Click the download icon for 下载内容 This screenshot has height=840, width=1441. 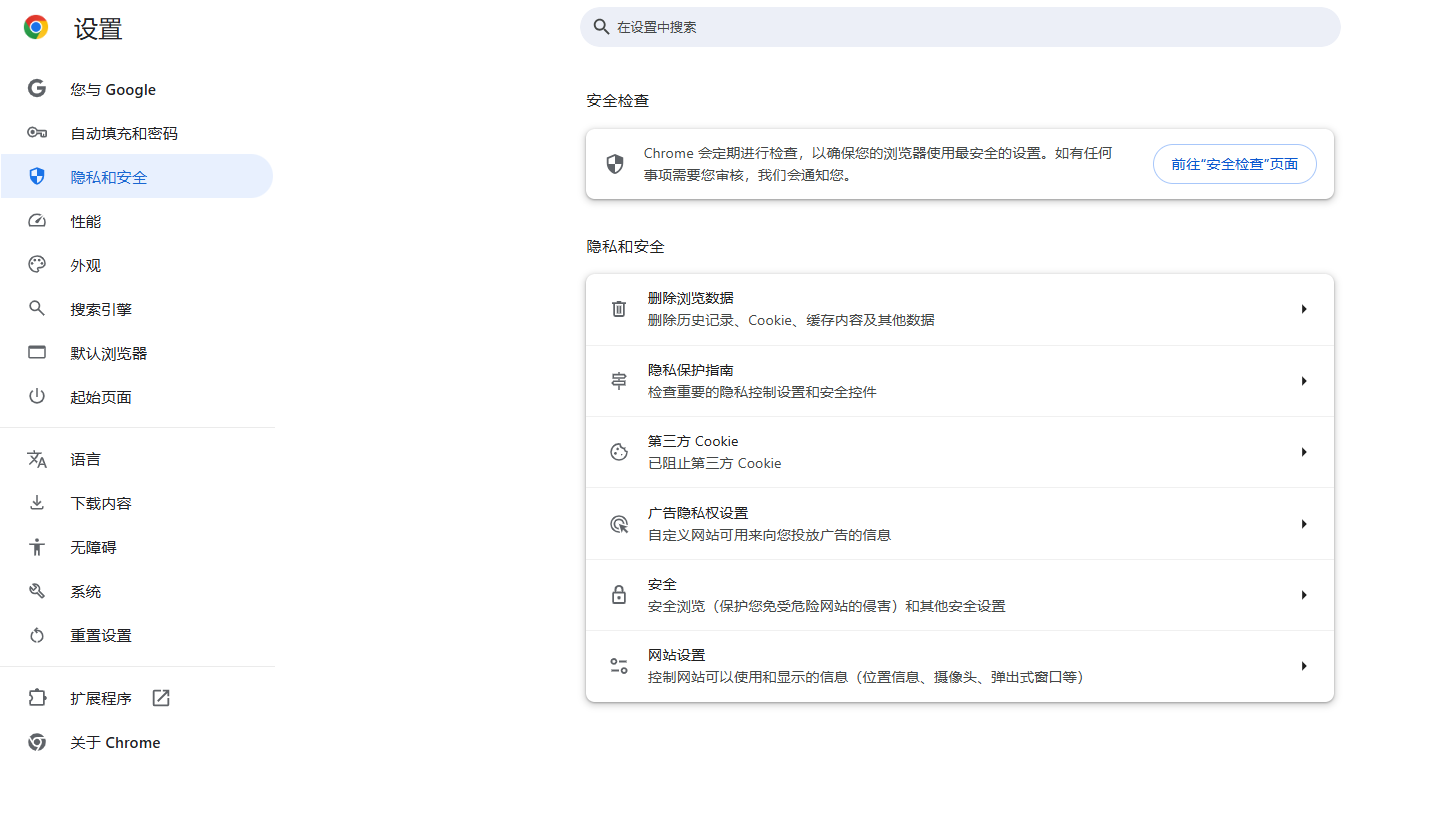click(x=37, y=503)
